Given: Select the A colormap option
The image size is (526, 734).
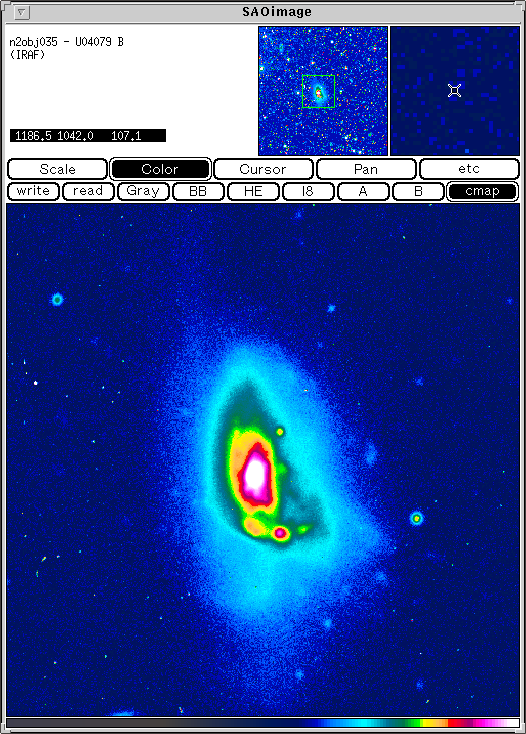Looking at the screenshot, I should pos(363,191).
